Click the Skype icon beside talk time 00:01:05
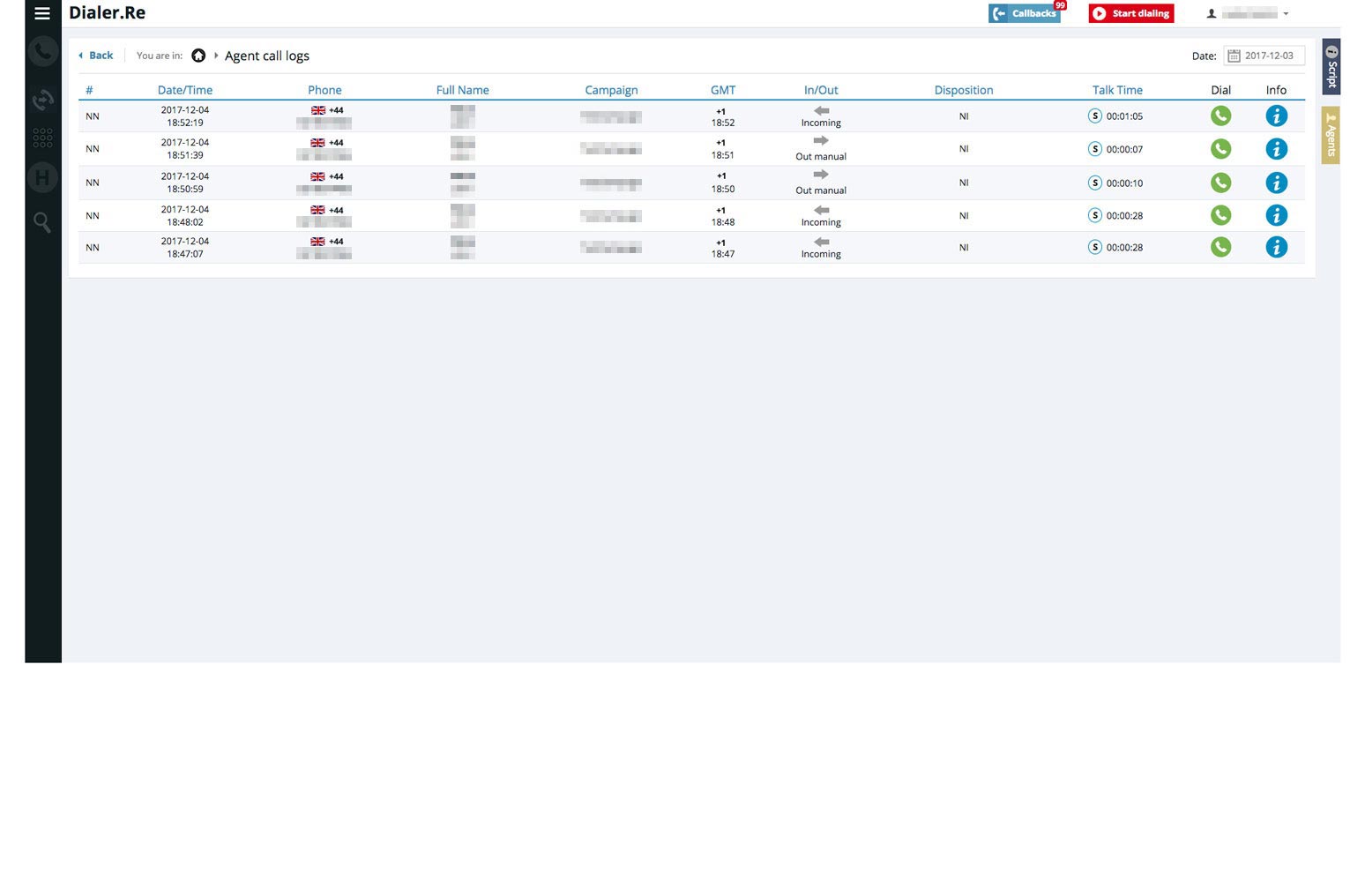The image size is (1365, 896). 1095,116
